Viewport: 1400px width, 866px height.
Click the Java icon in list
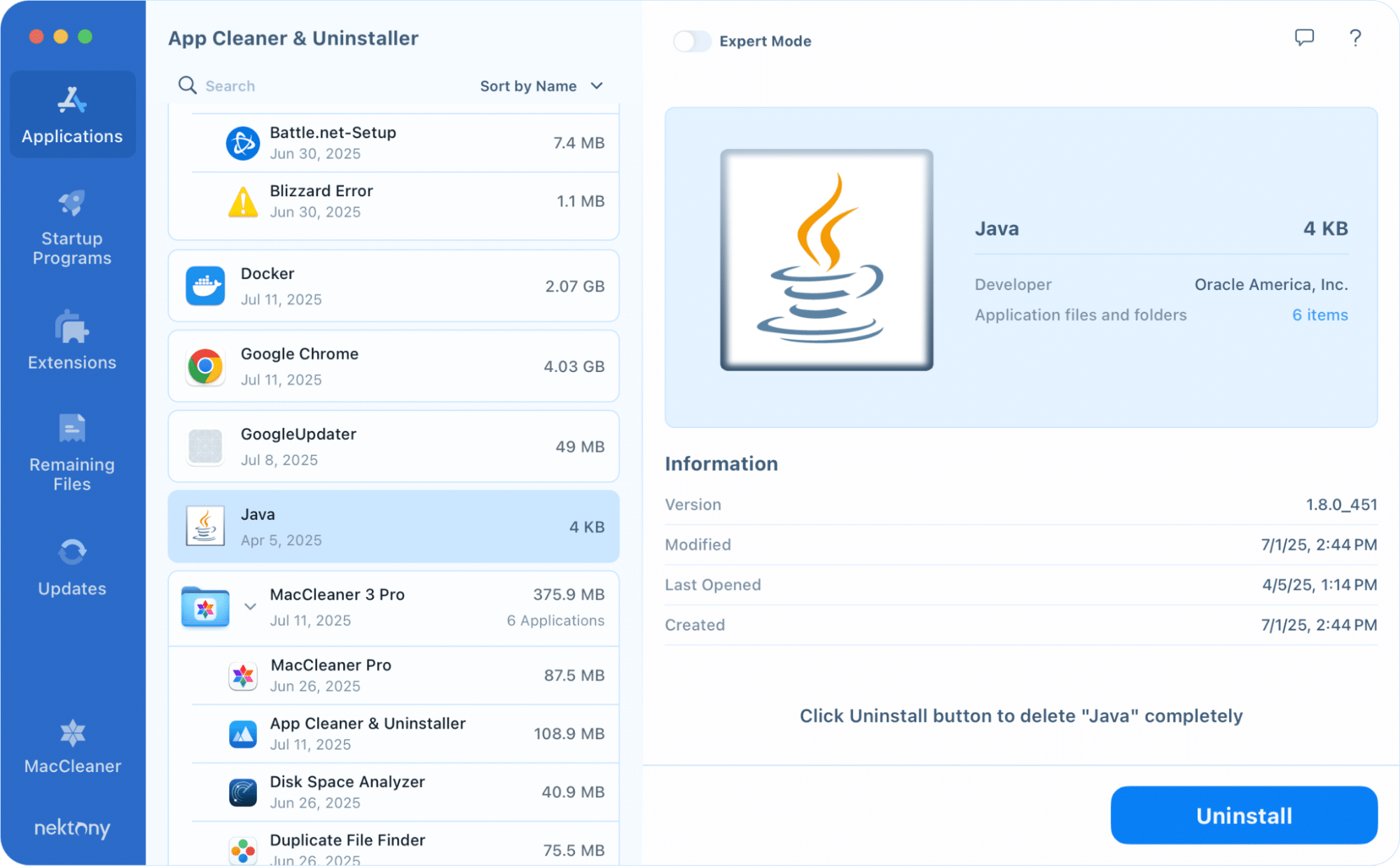[205, 526]
